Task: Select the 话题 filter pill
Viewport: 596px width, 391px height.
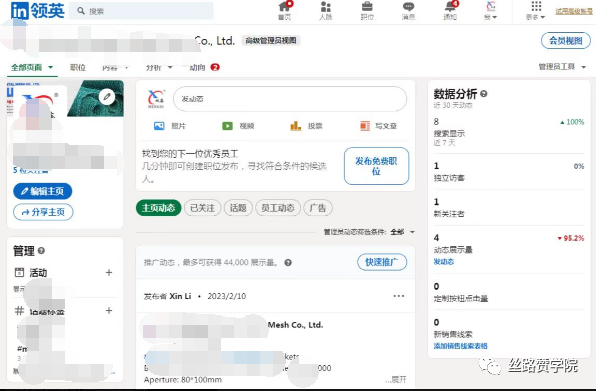Action: (x=238, y=208)
